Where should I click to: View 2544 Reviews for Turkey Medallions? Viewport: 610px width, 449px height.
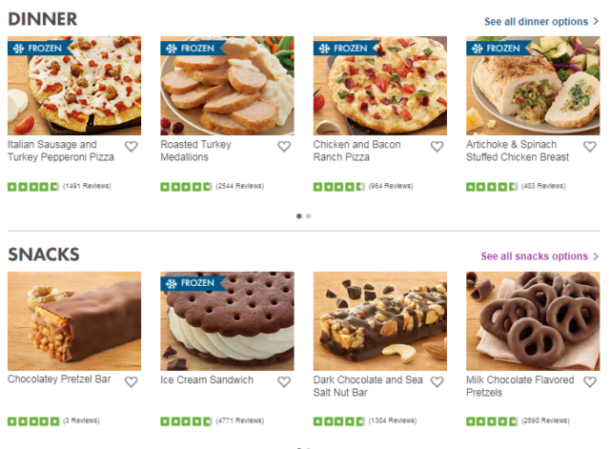[x=240, y=186]
